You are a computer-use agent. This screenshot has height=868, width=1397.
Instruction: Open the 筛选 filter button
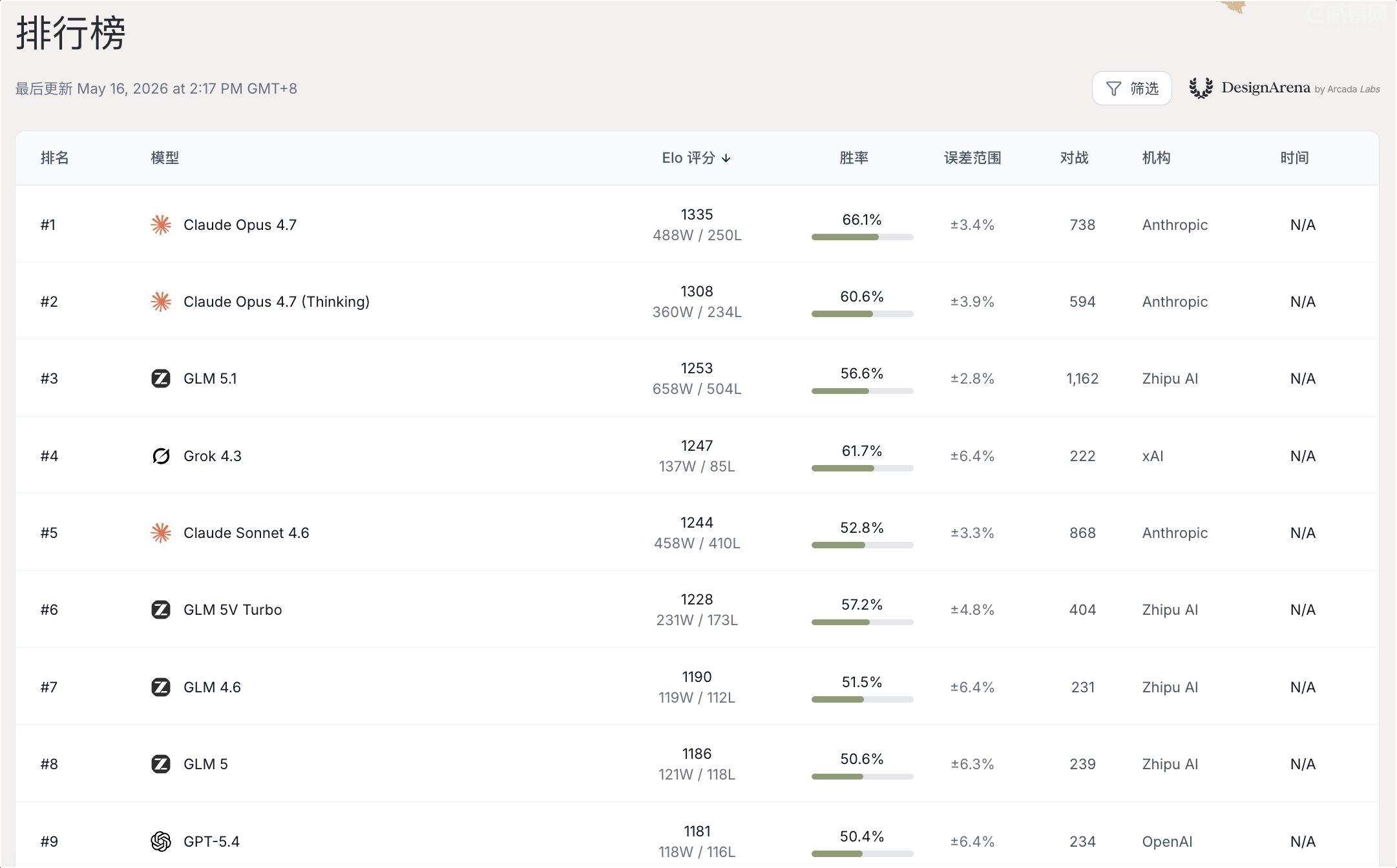click(1132, 88)
